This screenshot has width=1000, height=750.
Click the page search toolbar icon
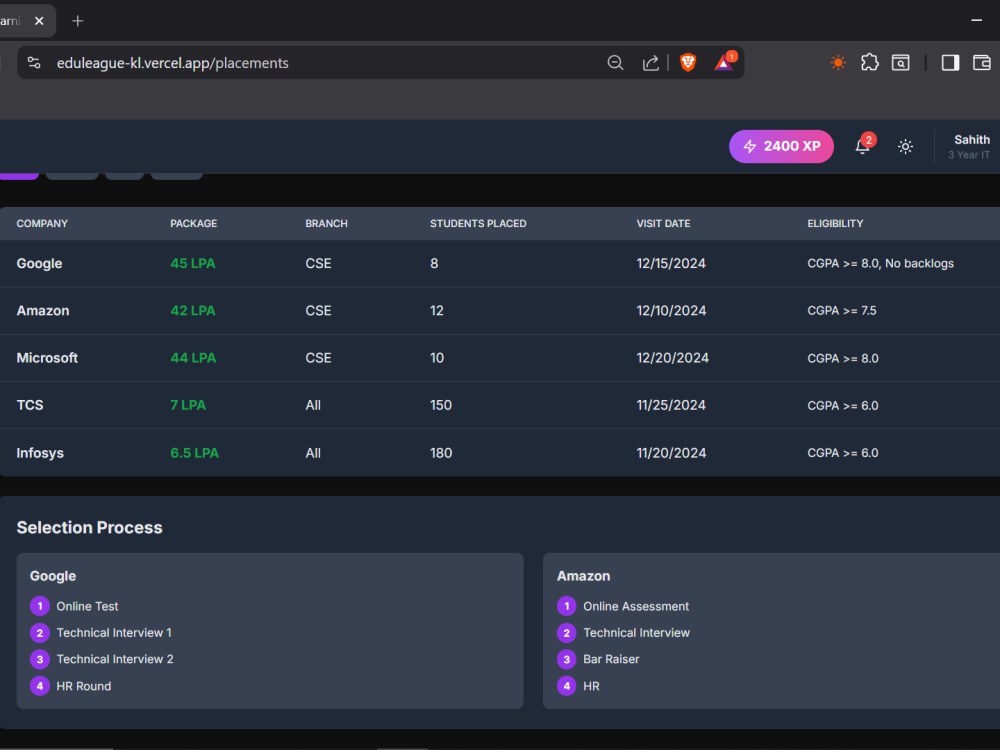[901, 62]
